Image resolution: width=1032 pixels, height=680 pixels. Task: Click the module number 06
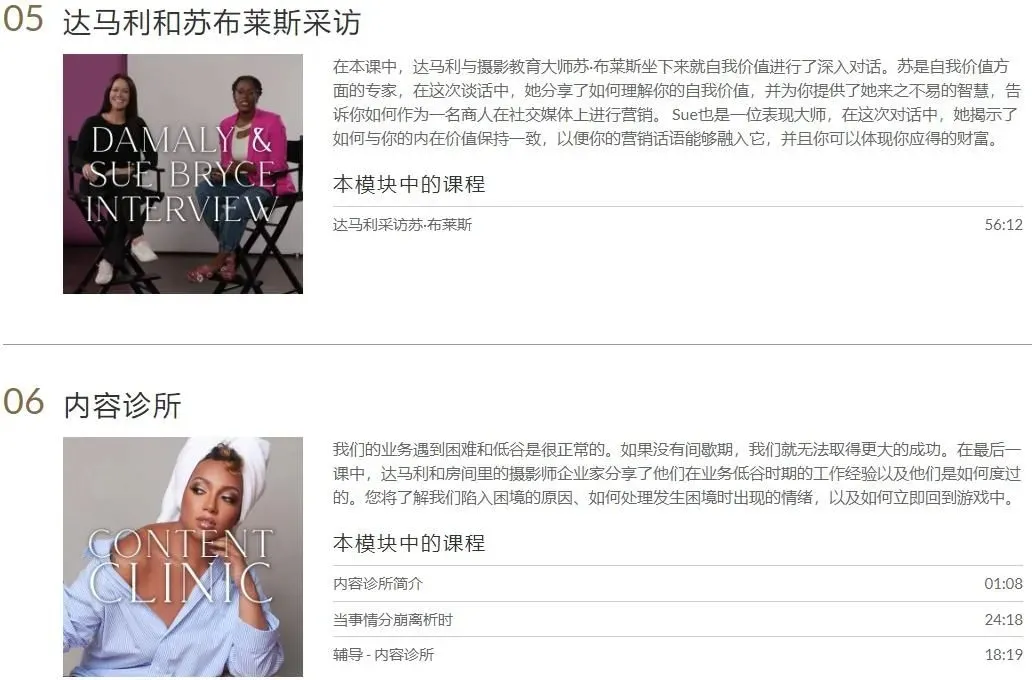(24, 402)
